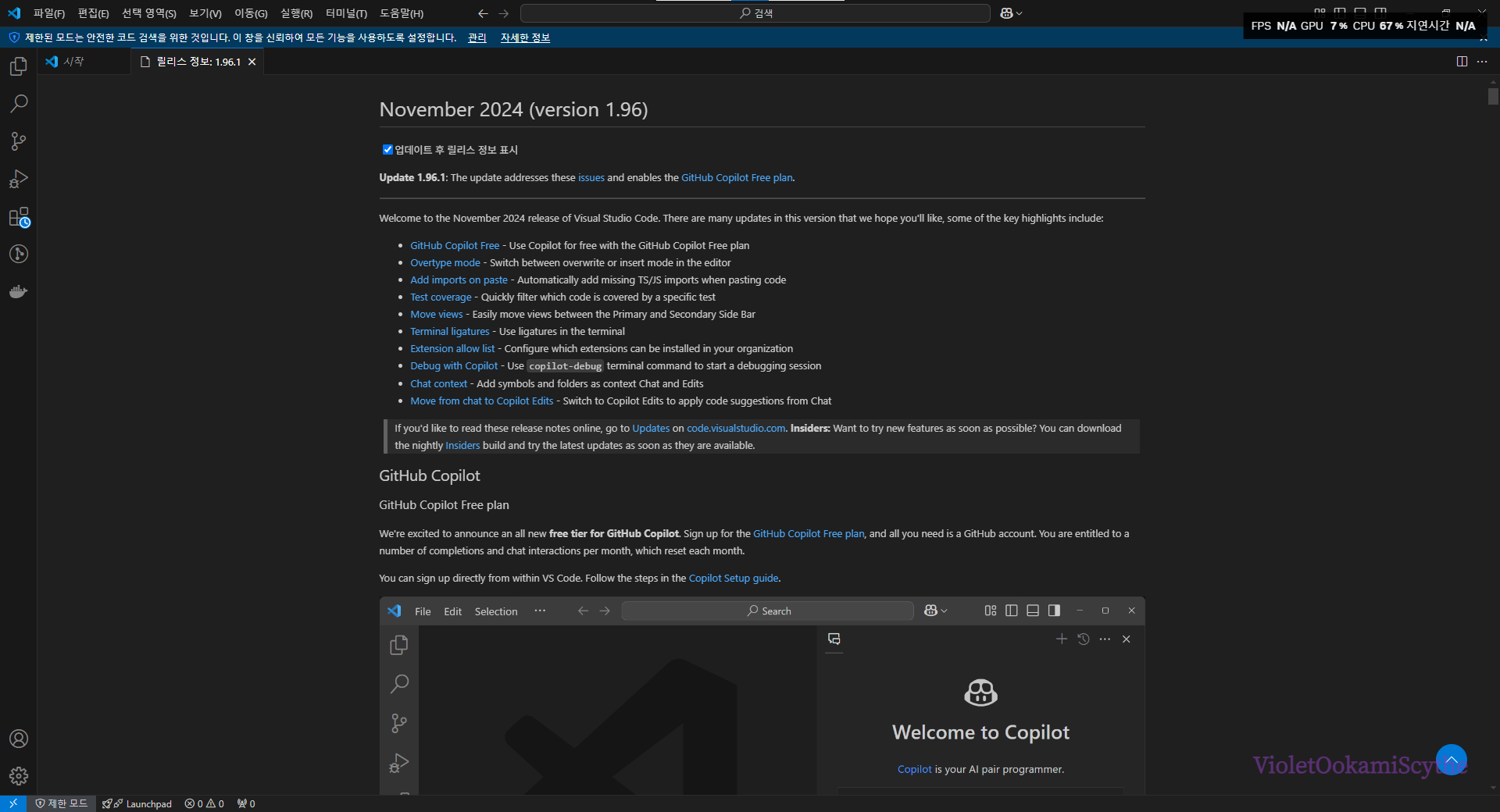Go forward with the navigation arrow
The image size is (1500, 812).
click(x=504, y=13)
